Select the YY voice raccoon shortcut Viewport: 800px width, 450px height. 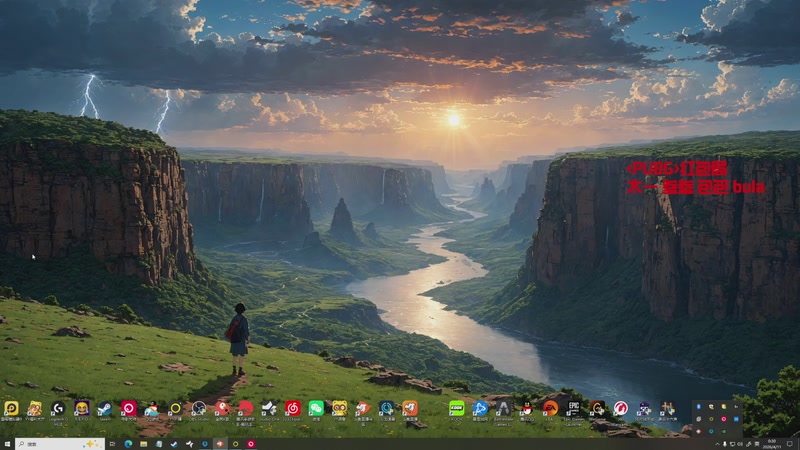(339, 408)
